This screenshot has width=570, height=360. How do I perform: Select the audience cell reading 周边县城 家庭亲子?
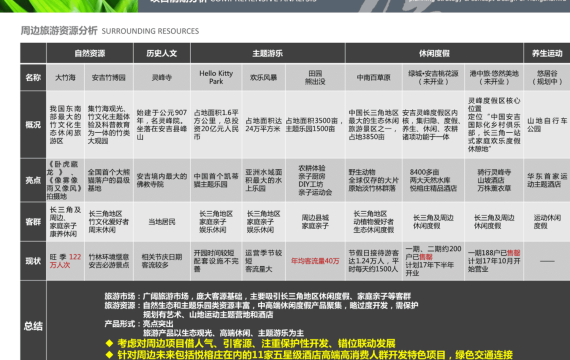coord(315,222)
